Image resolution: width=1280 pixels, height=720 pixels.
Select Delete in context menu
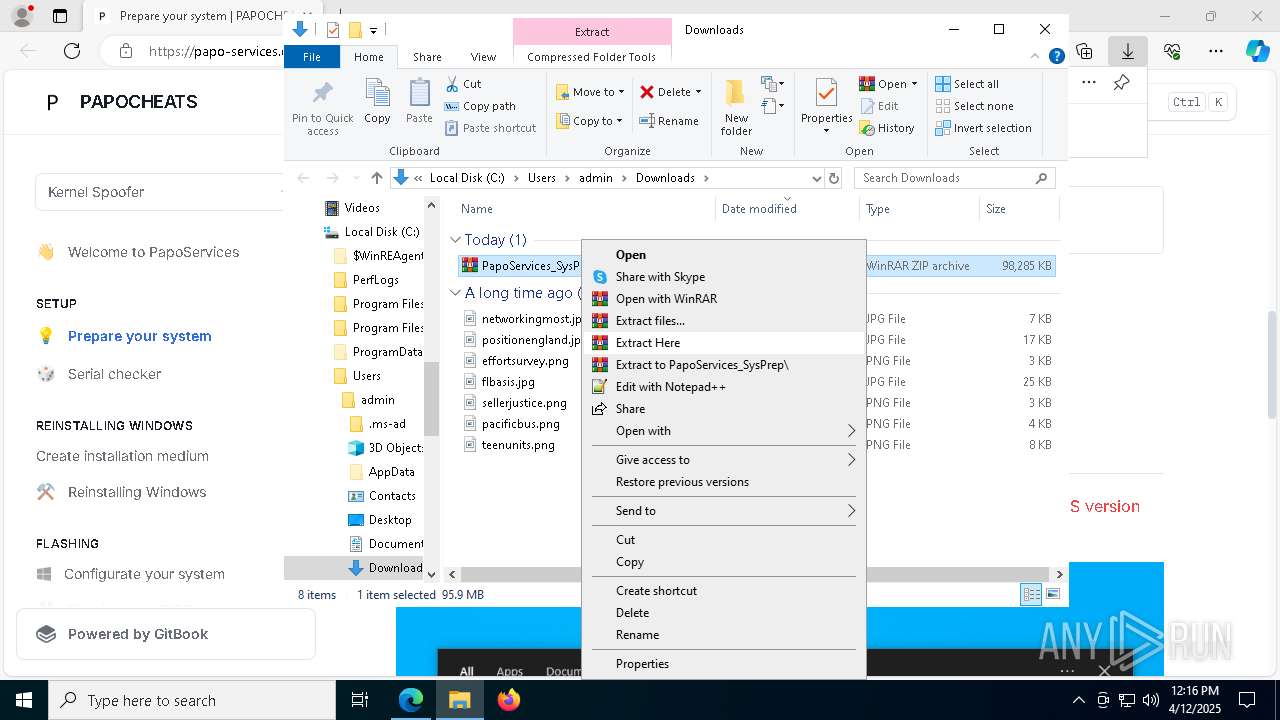click(722, 613)
